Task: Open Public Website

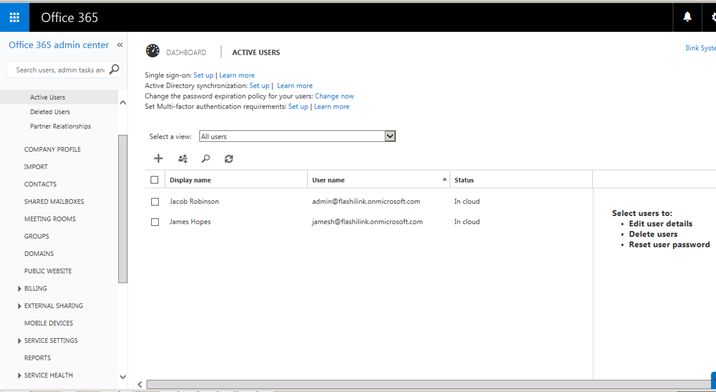Action: pos(48,271)
